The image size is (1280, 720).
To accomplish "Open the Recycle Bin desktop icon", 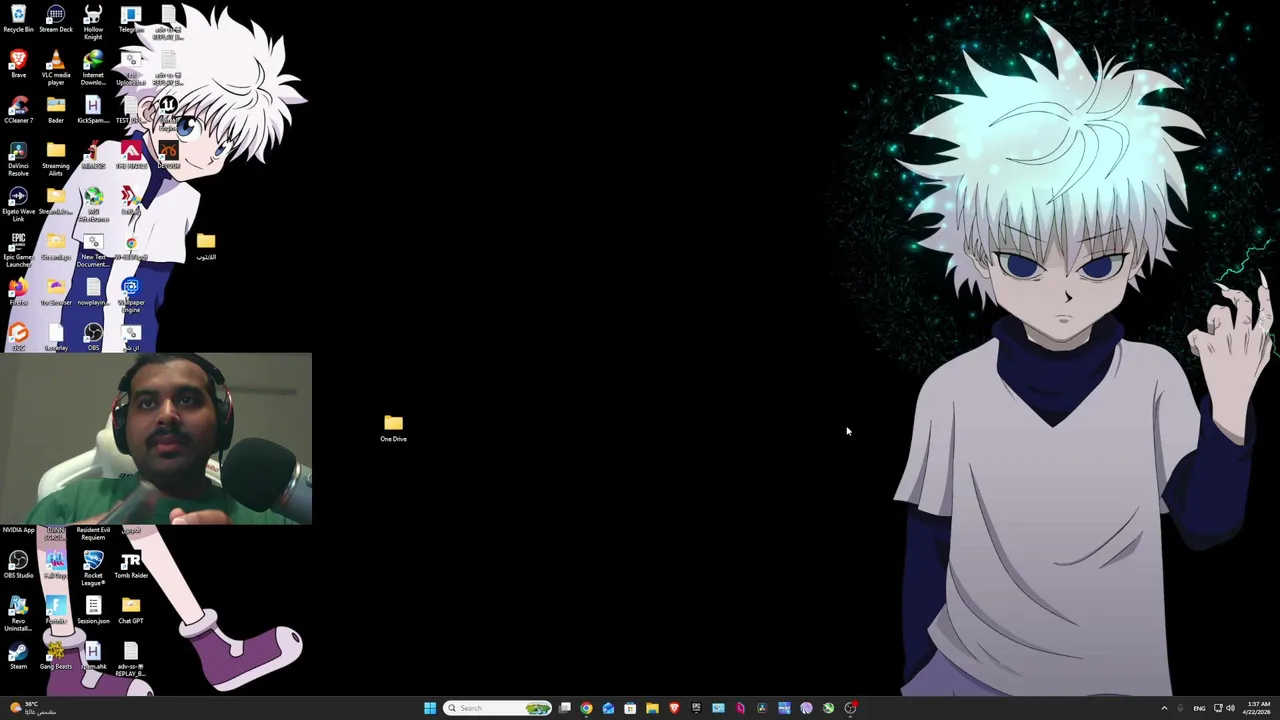I will coord(18,19).
